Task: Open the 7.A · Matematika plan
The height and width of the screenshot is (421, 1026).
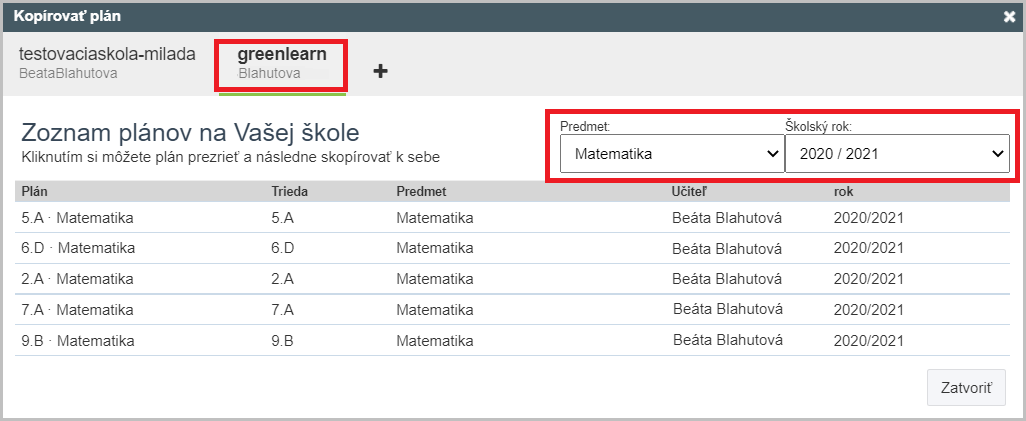Action: 77,310
